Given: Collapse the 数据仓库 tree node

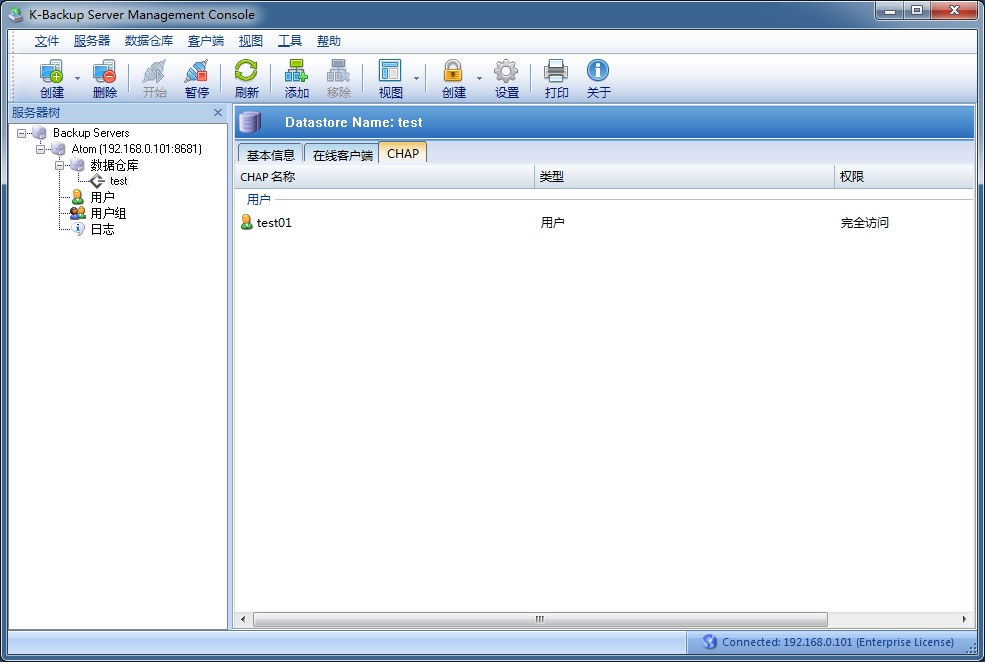Looking at the screenshot, I should [x=59, y=165].
